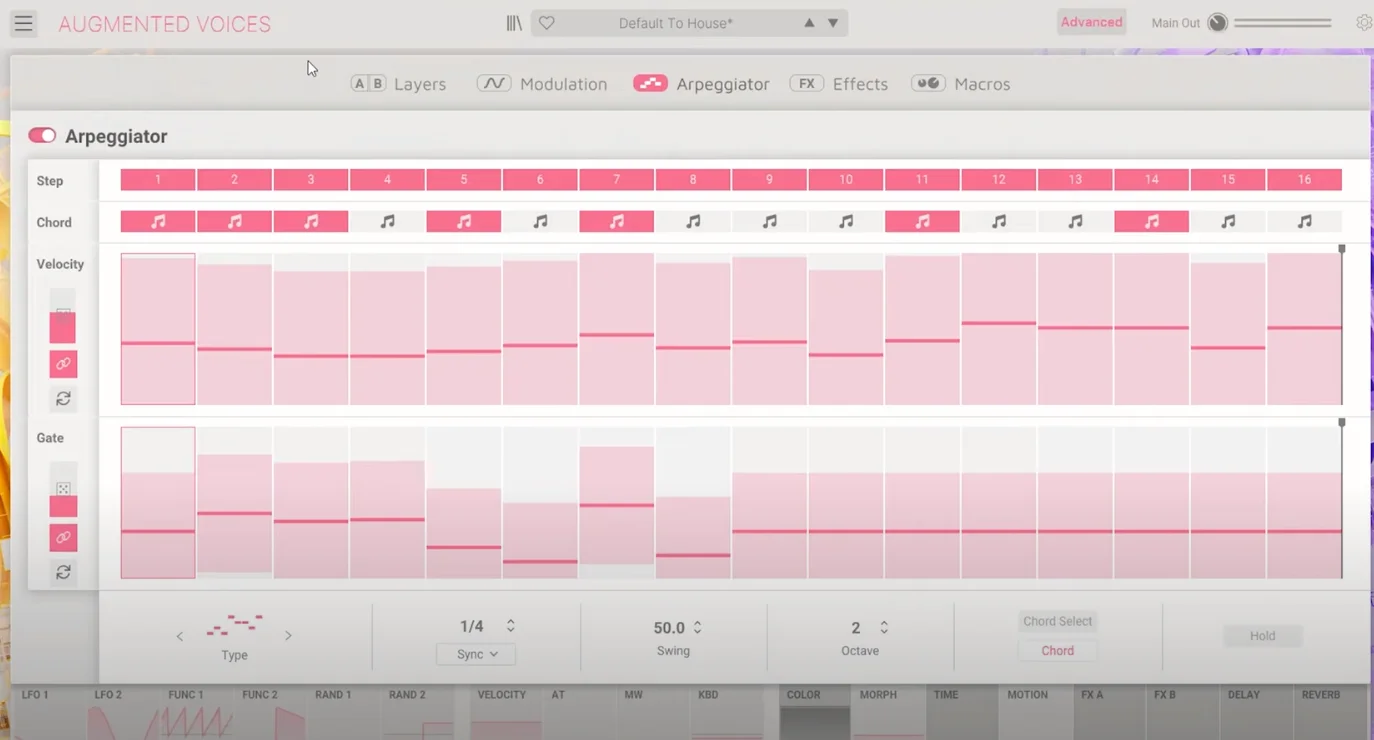
Task: Open the settings gear icon
Action: coord(1363,22)
